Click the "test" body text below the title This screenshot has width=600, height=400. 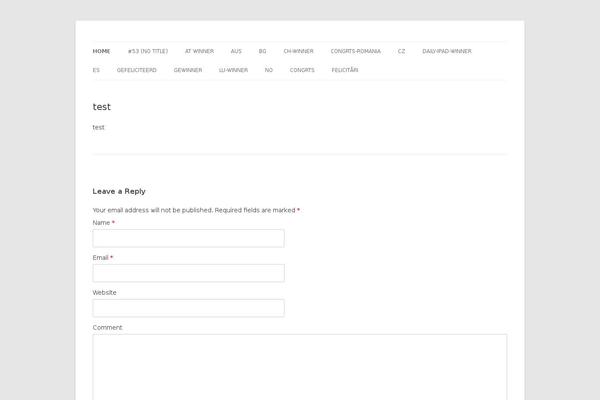click(x=98, y=127)
